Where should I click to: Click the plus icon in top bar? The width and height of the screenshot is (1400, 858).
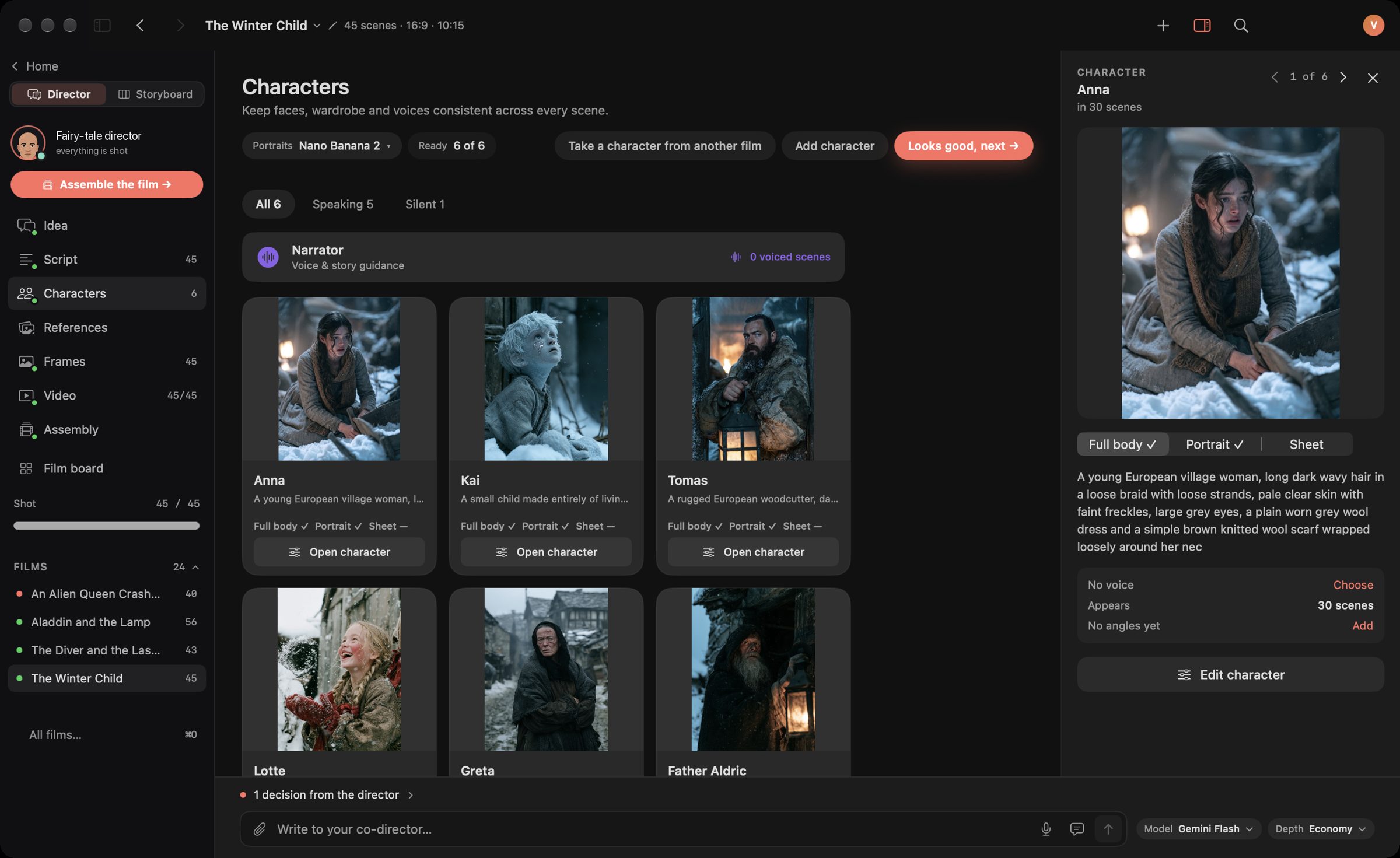1163,25
